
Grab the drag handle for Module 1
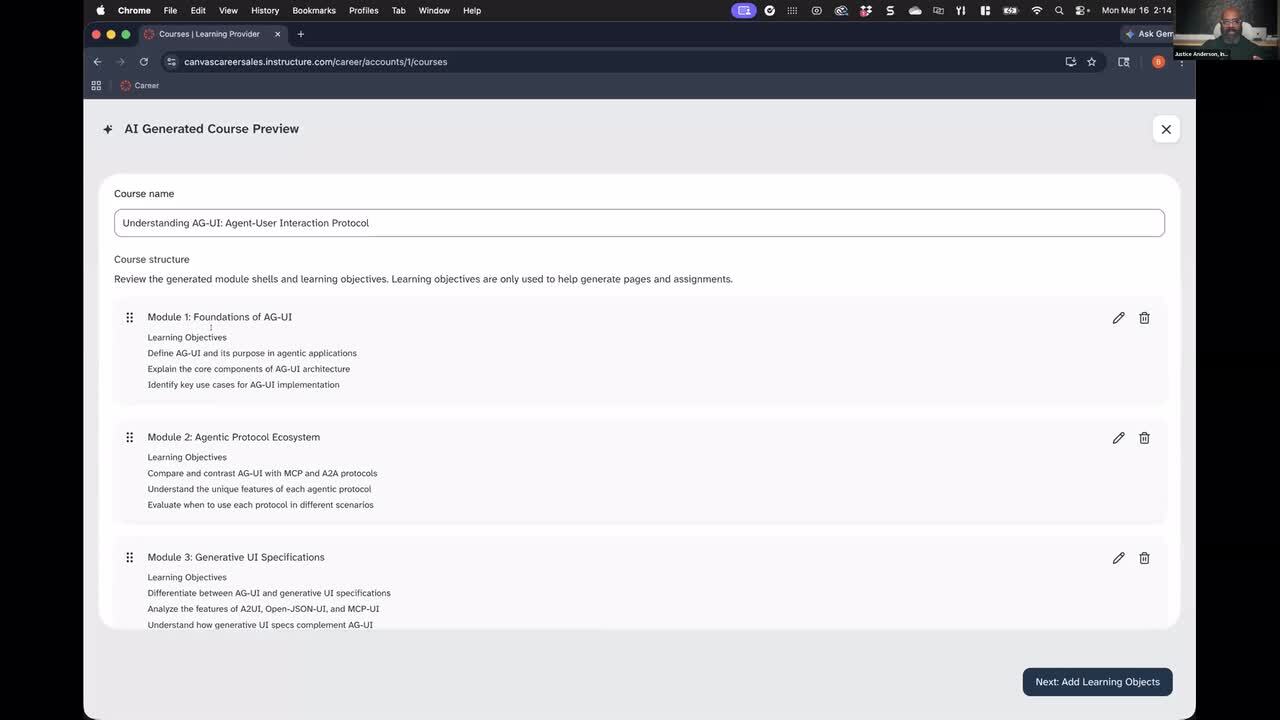(129, 318)
